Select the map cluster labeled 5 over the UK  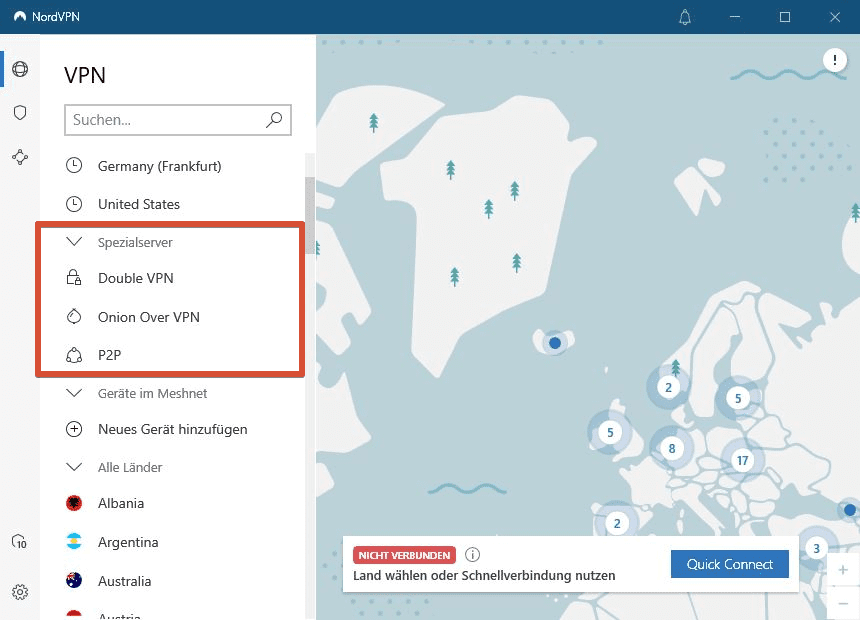pyautogui.click(x=610, y=433)
